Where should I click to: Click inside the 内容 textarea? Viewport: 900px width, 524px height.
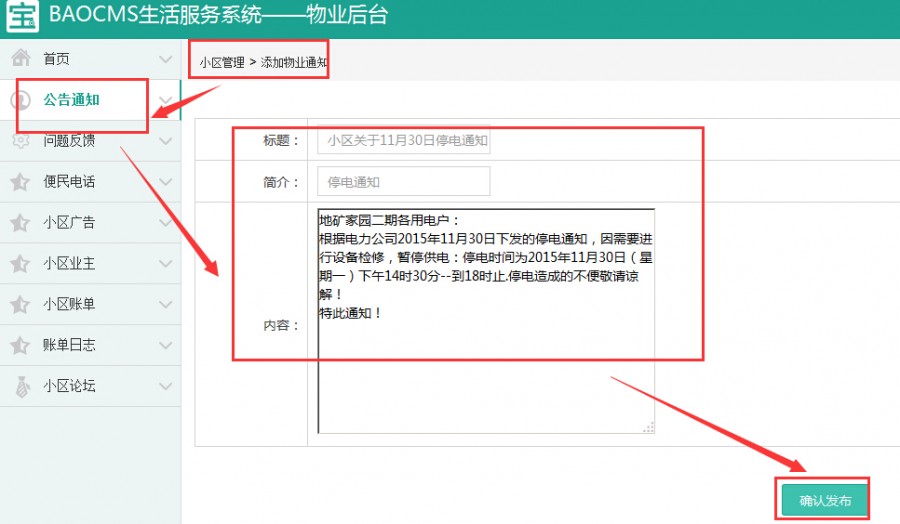(x=486, y=321)
